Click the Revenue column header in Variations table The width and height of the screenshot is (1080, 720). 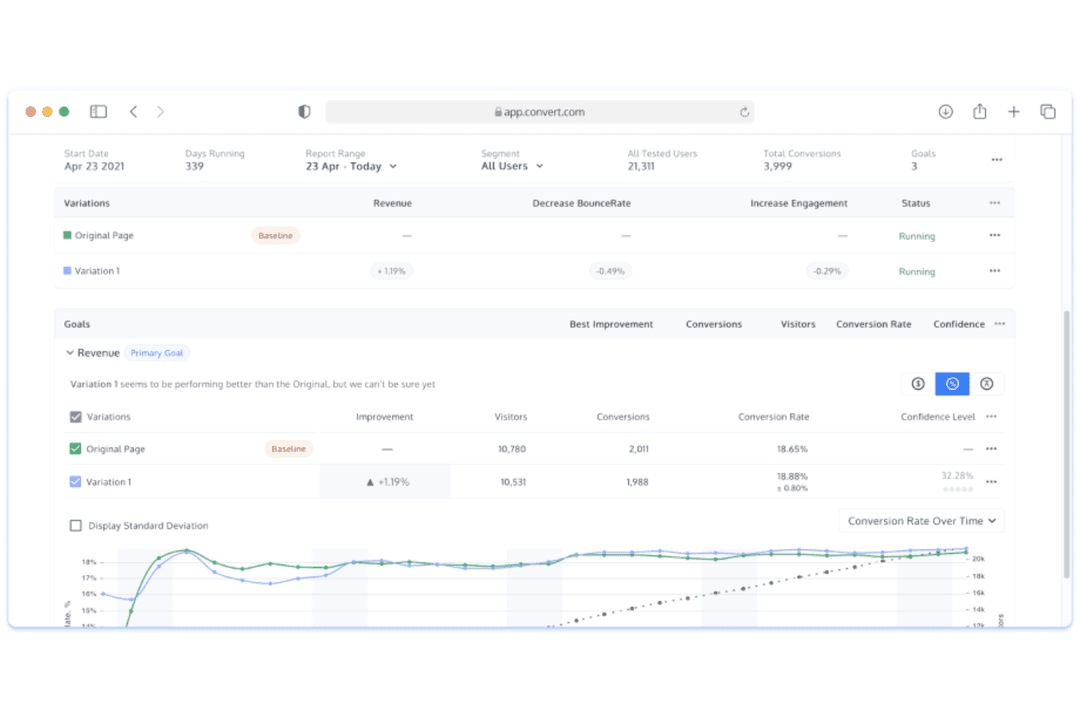[x=393, y=203]
